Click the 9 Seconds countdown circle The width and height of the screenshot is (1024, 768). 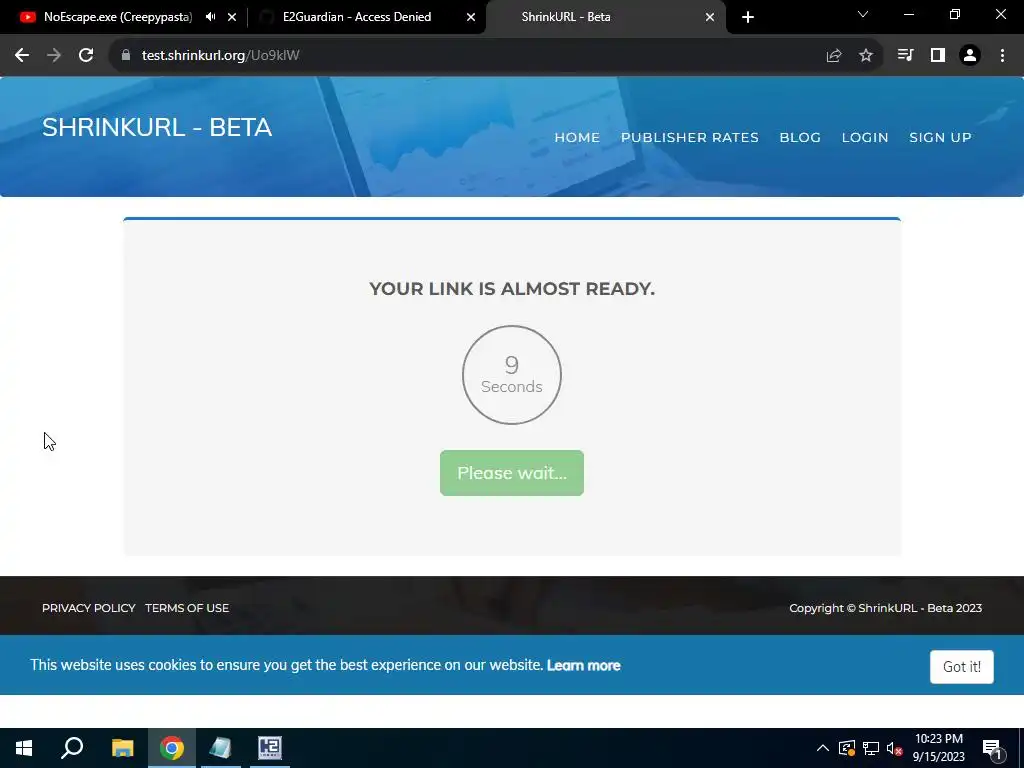coord(512,375)
